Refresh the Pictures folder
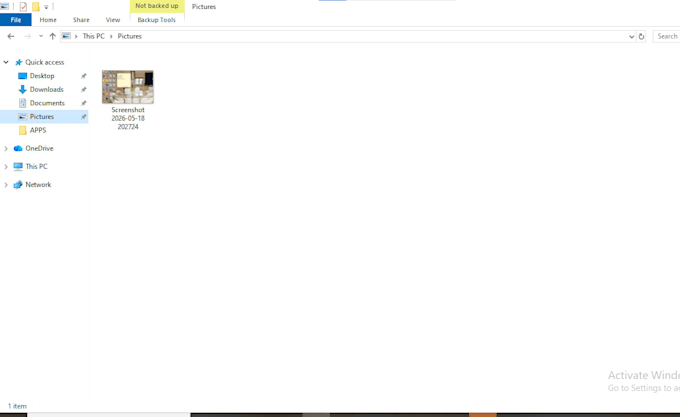 641,37
